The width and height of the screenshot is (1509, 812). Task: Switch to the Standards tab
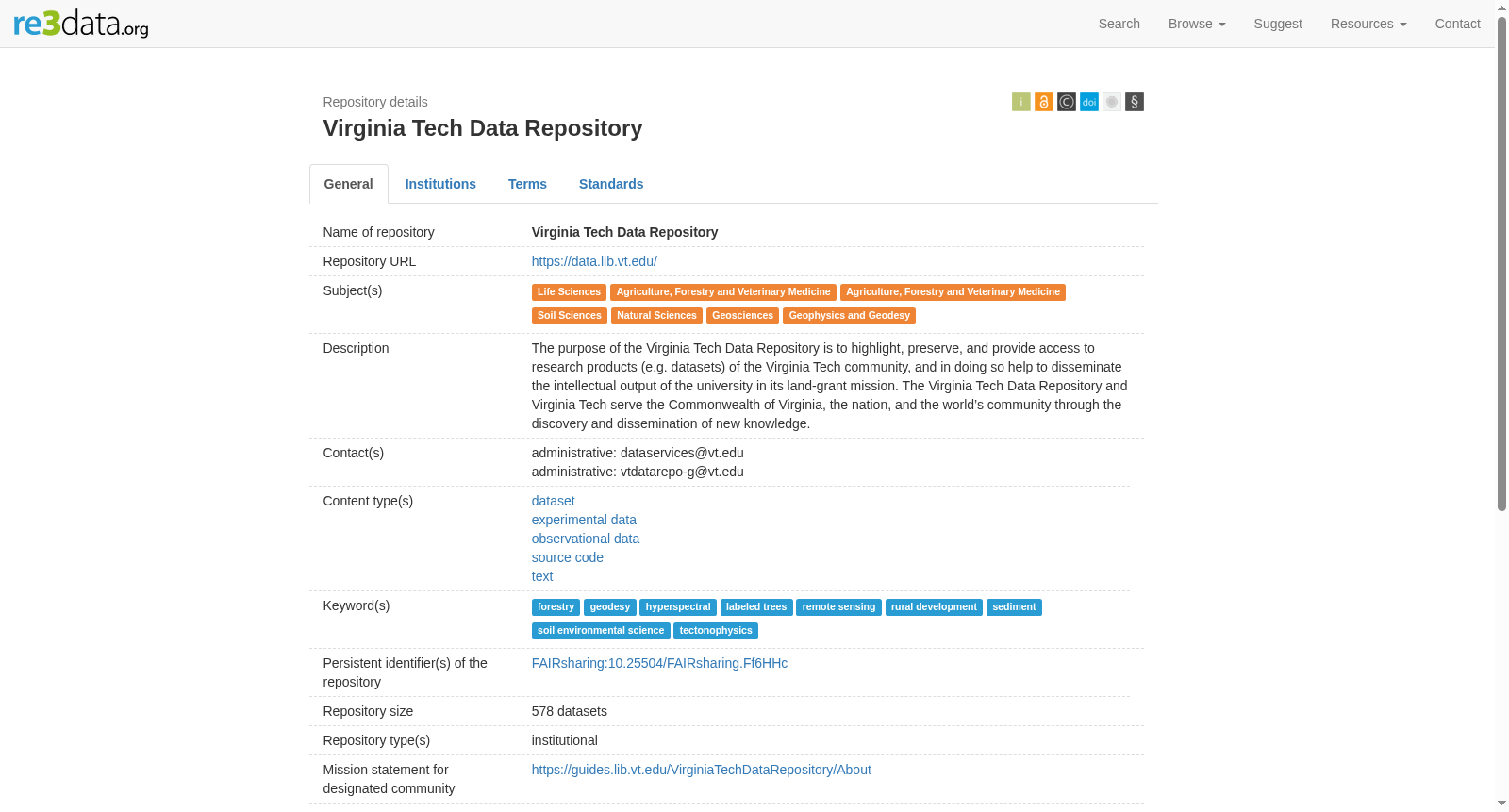tap(611, 184)
